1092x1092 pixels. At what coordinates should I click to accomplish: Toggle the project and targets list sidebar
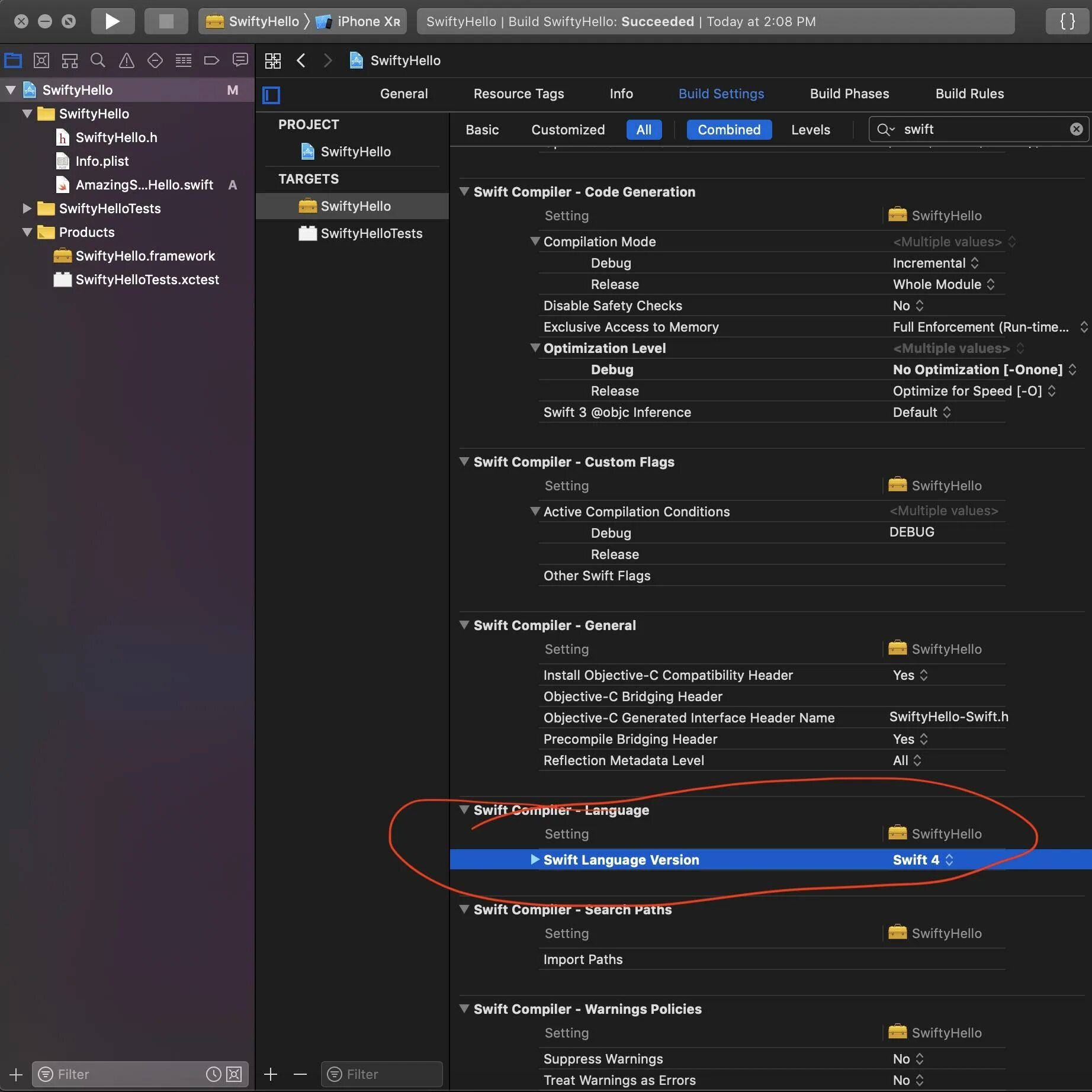271,95
